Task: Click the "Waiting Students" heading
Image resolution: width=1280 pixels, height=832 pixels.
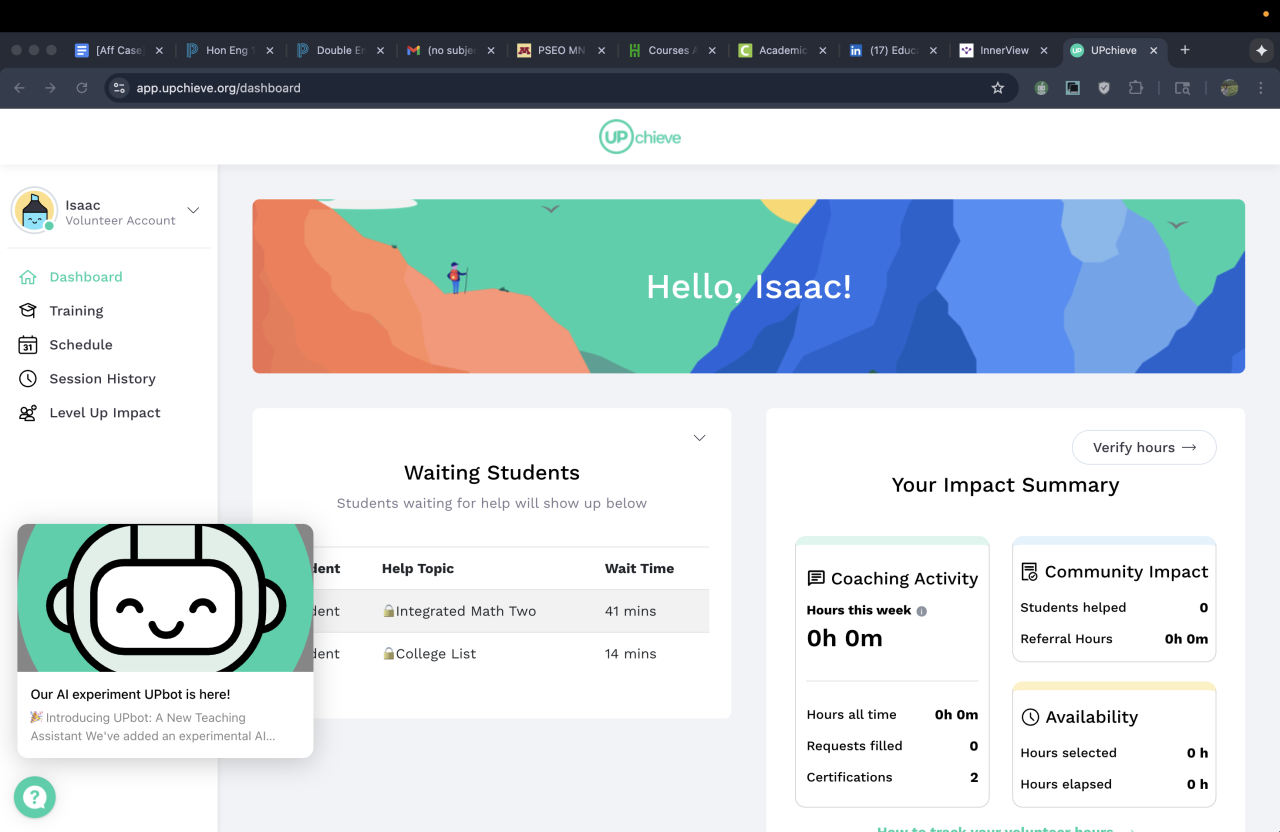Action: tap(492, 473)
